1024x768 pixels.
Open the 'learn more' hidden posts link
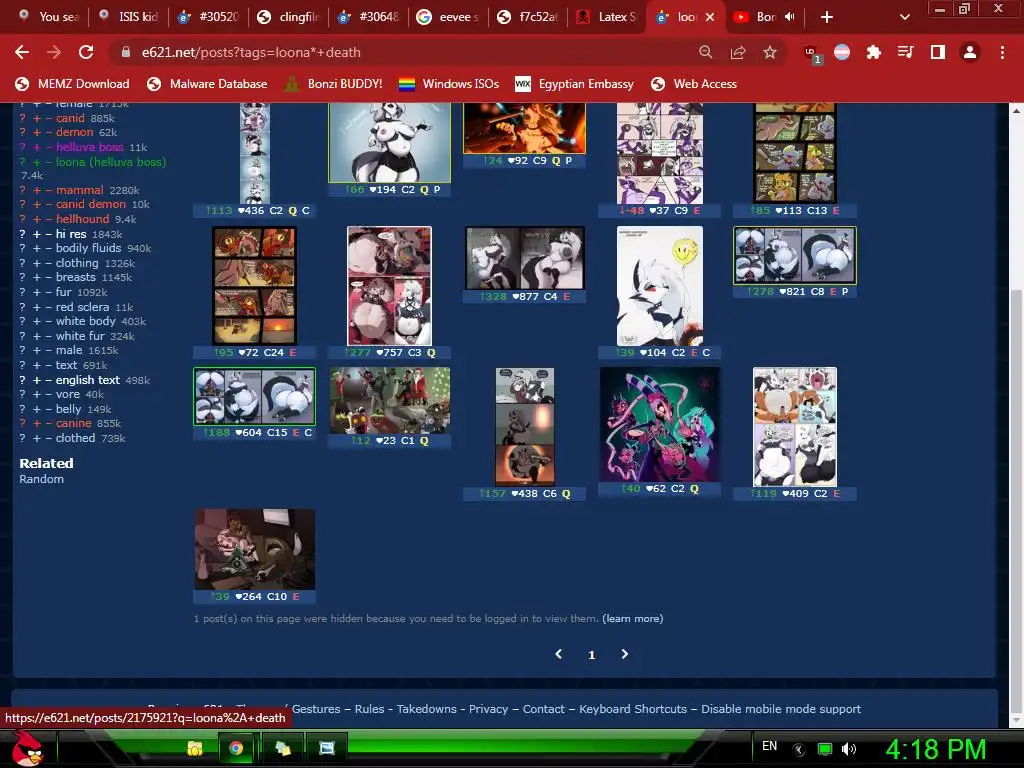point(633,618)
